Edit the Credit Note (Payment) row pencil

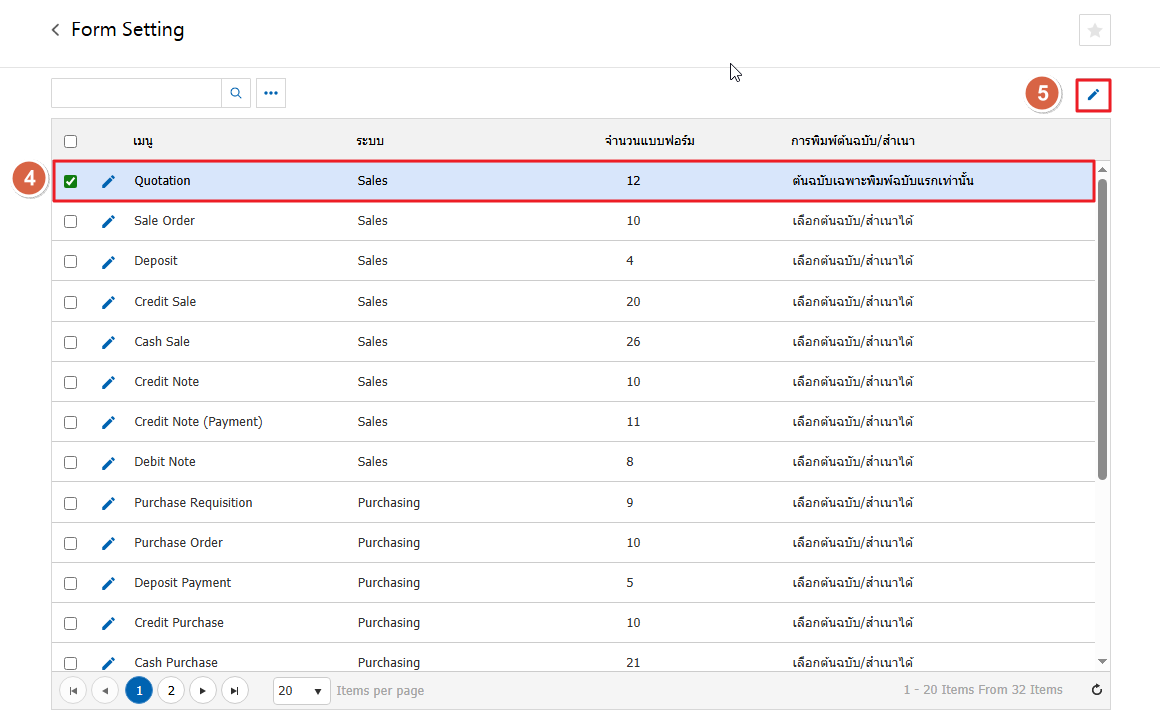(x=109, y=422)
